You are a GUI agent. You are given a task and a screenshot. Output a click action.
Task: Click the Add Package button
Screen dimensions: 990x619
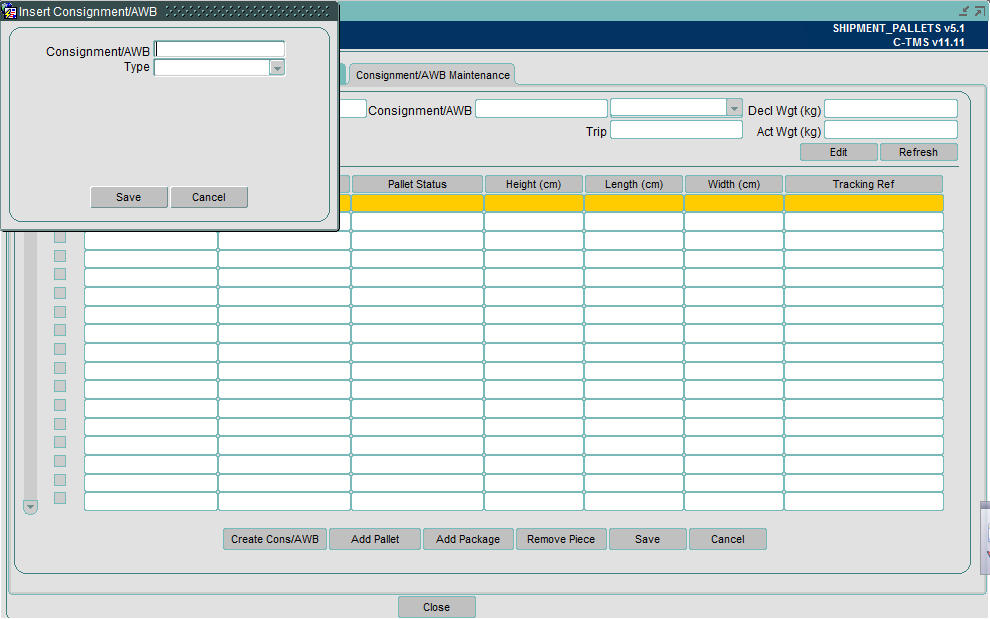468,539
